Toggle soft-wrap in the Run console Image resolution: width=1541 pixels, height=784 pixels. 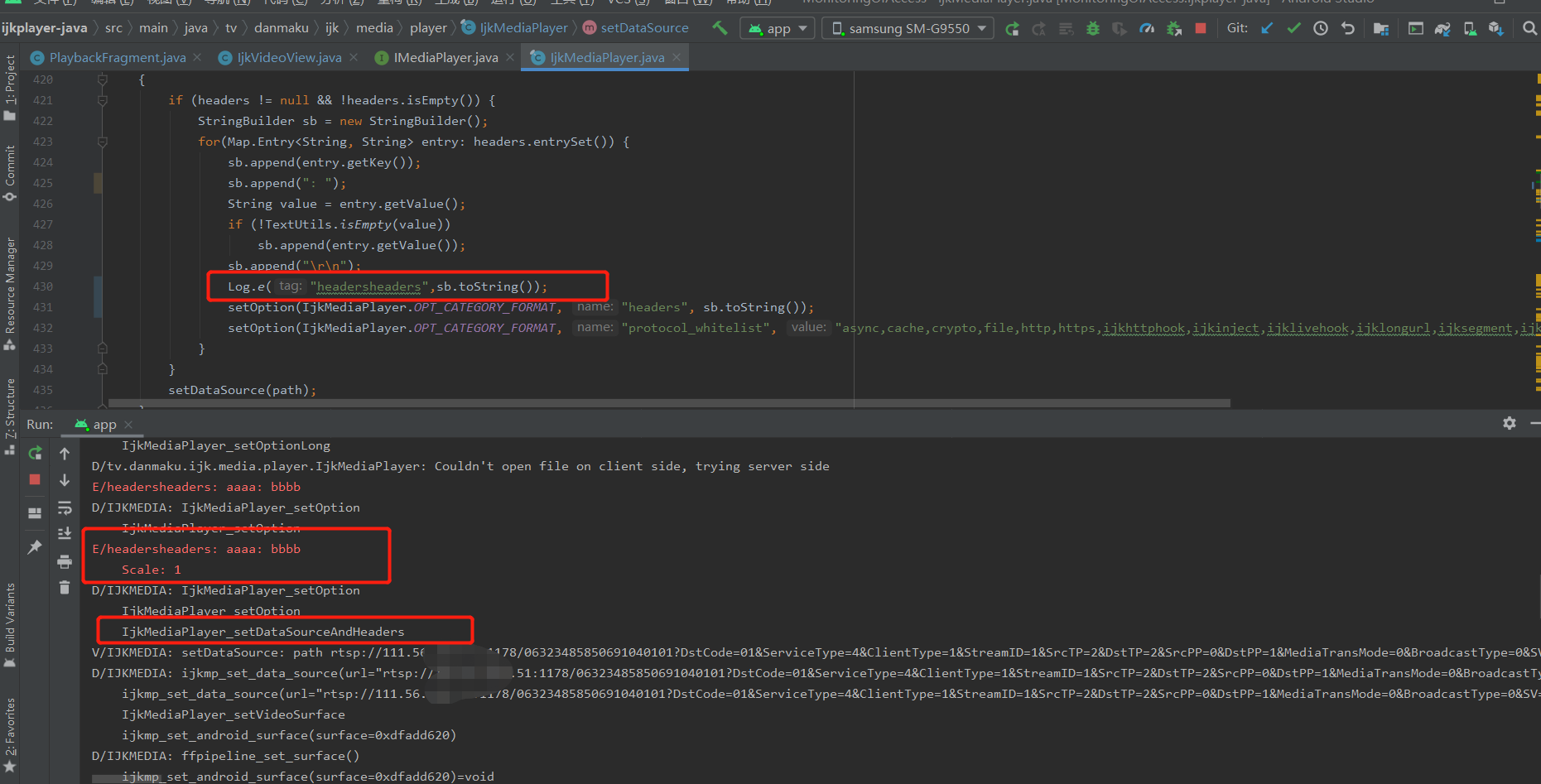coord(65,507)
